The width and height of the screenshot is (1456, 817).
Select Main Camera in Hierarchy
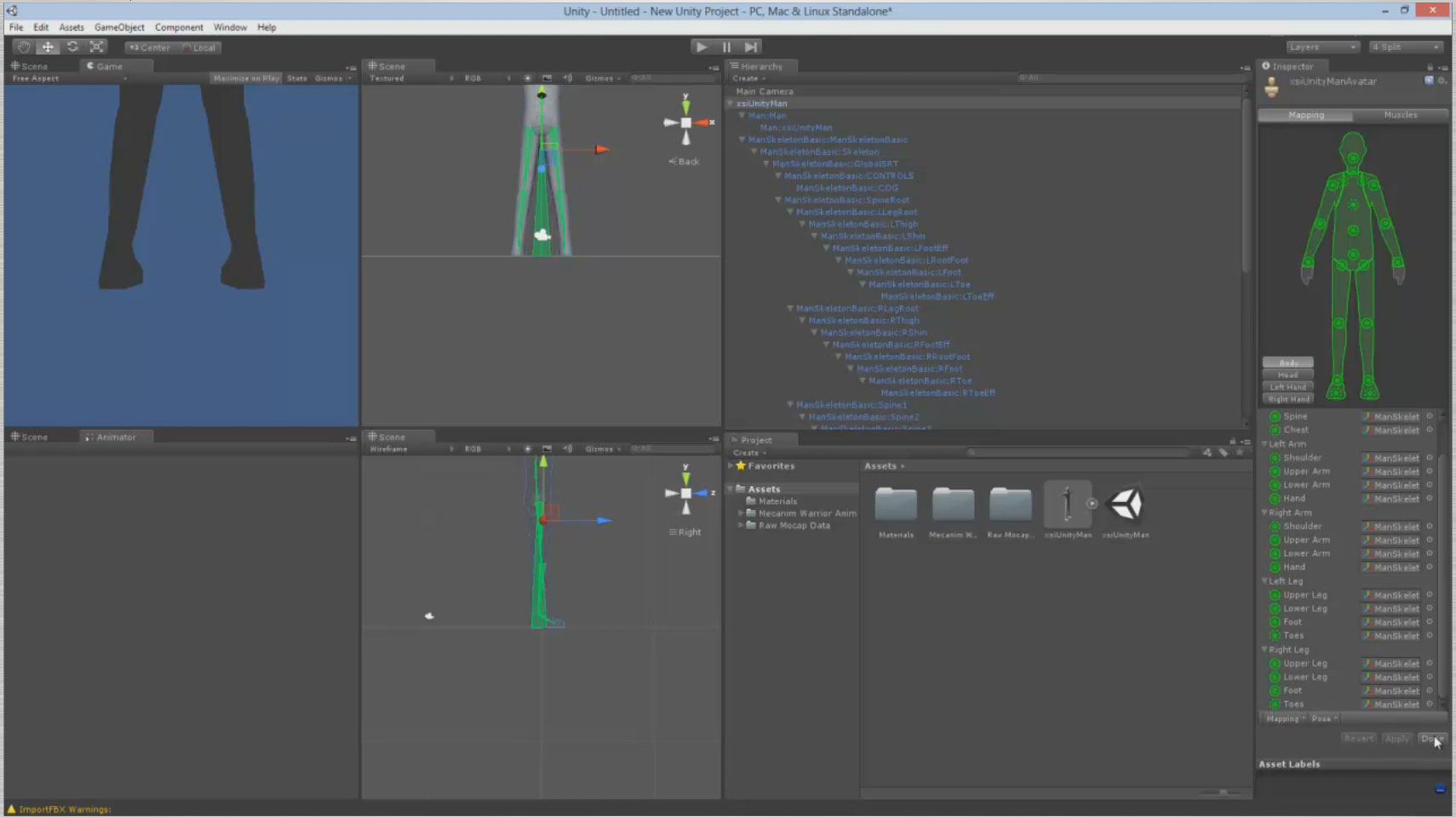tap(765, 91)
